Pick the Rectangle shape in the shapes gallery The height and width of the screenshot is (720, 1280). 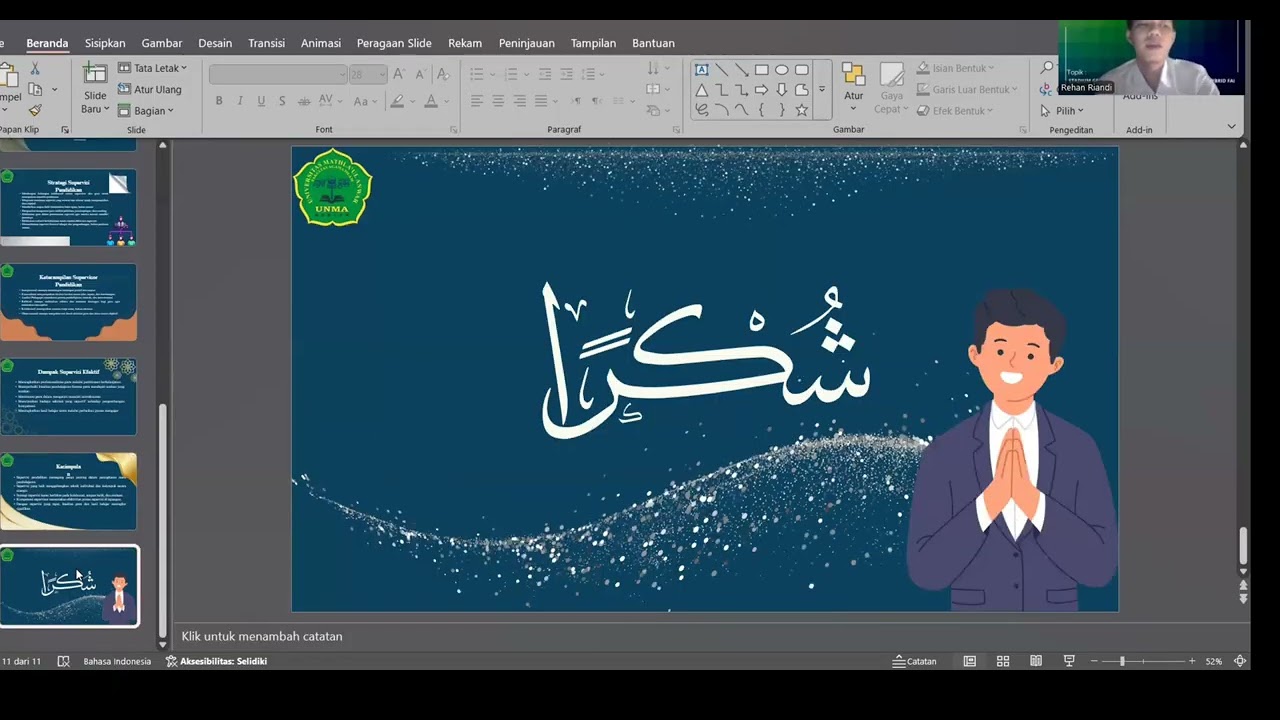[762, 69]
